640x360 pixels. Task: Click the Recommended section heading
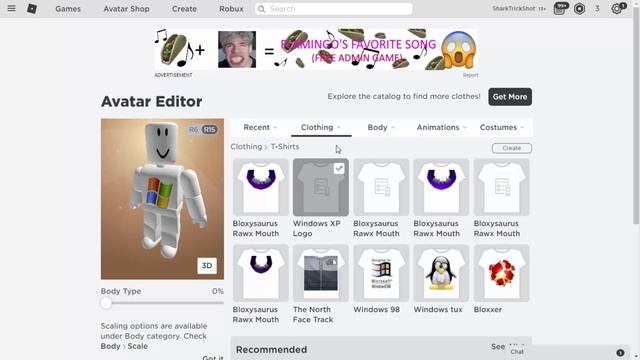[x=271, y=350]
